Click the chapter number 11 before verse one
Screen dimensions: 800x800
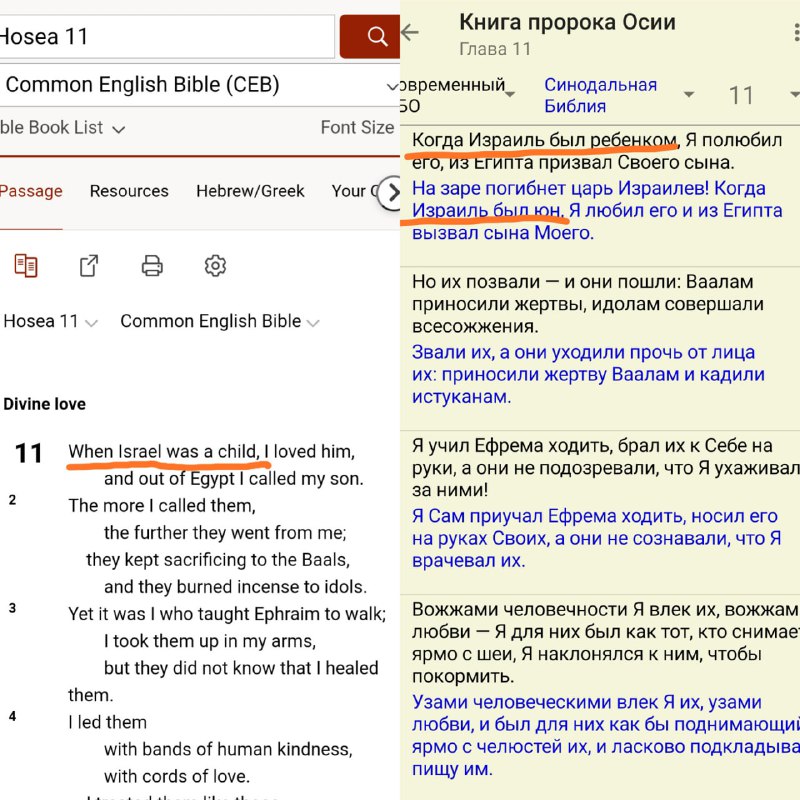[29, 453]
